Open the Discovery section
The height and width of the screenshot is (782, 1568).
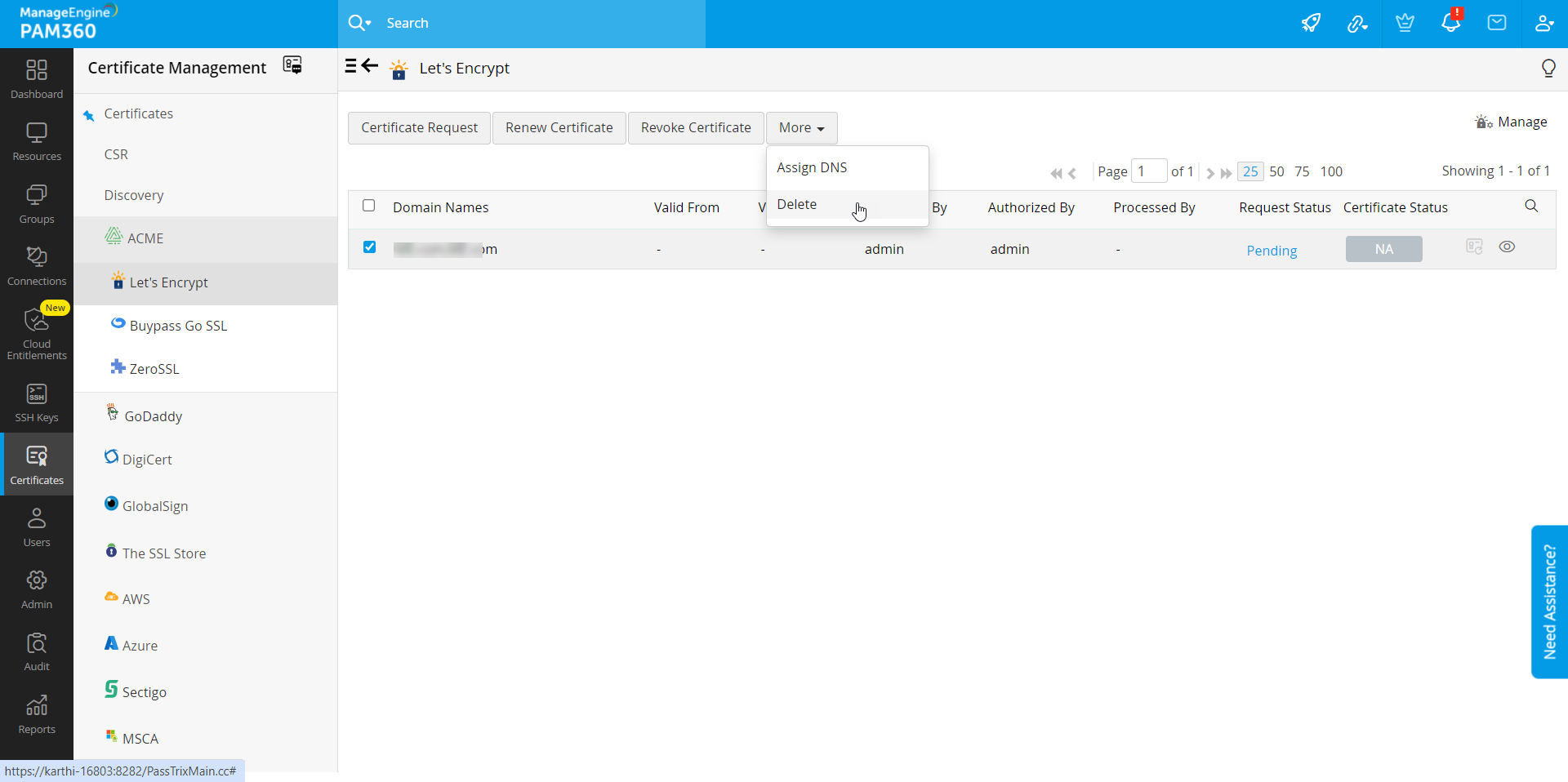tap(134, 195)
